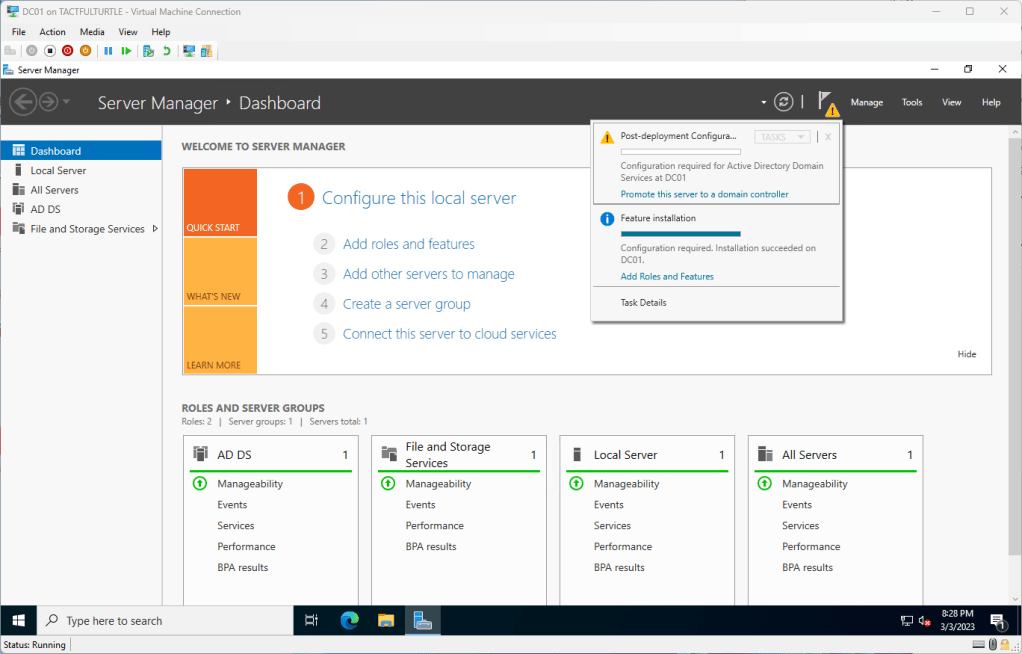Click Add roles and features quick start

click(408, 244)
